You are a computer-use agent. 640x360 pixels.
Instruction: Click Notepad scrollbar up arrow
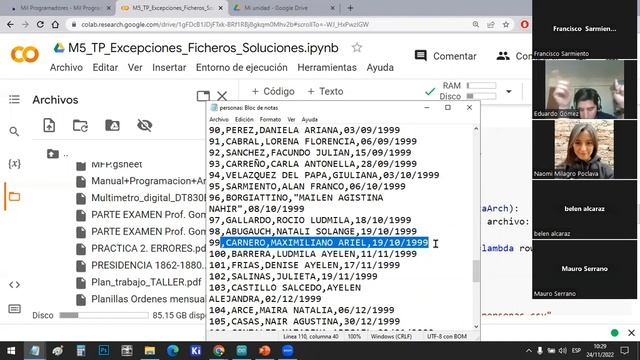coord(476,129)
